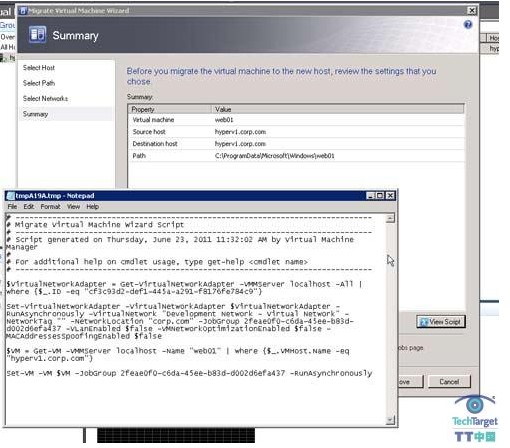Click the Migrate wizard title bar icon
Image resolution: width=510 pixels, height=448 pixels.
[23, 11]
